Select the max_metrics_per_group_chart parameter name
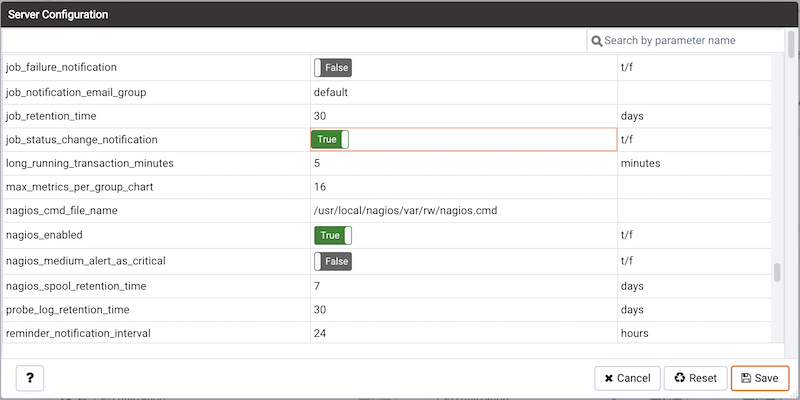800x400 pixels. pos(80,187)
